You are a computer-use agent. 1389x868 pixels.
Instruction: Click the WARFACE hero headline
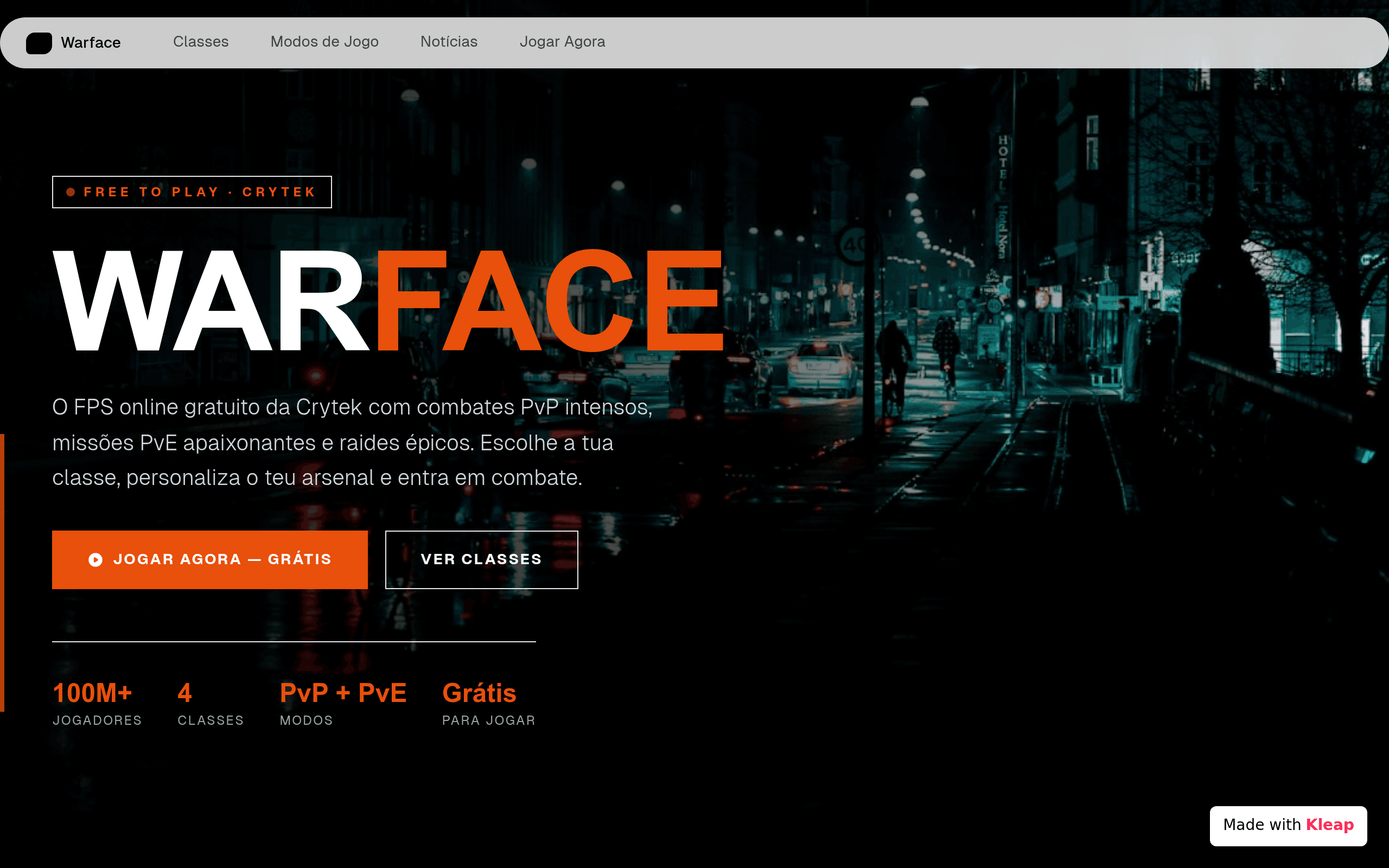(x=388, y=300)
